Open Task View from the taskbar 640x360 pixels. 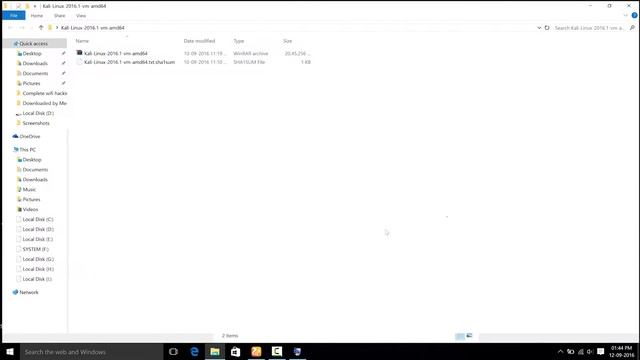click(x=173, y=351)
